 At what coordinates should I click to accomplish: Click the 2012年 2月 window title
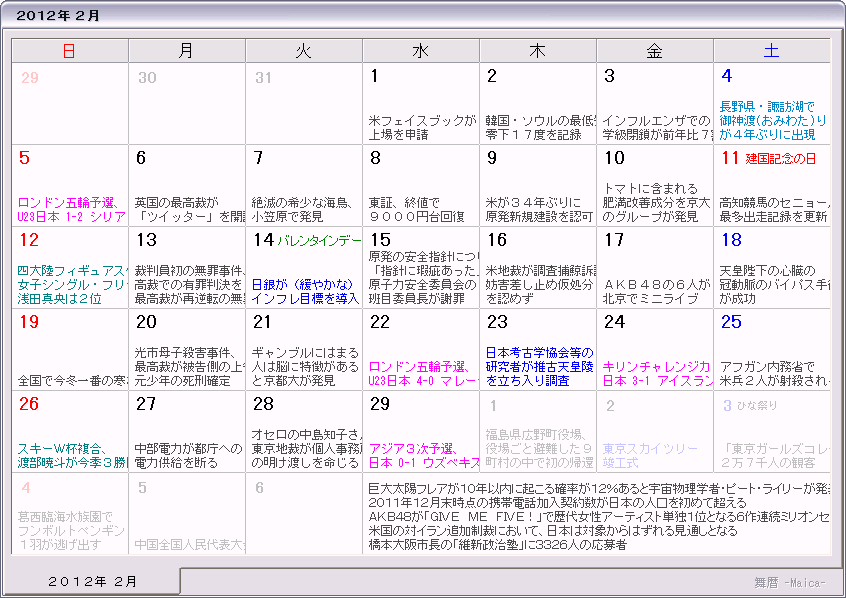(58, 16)
